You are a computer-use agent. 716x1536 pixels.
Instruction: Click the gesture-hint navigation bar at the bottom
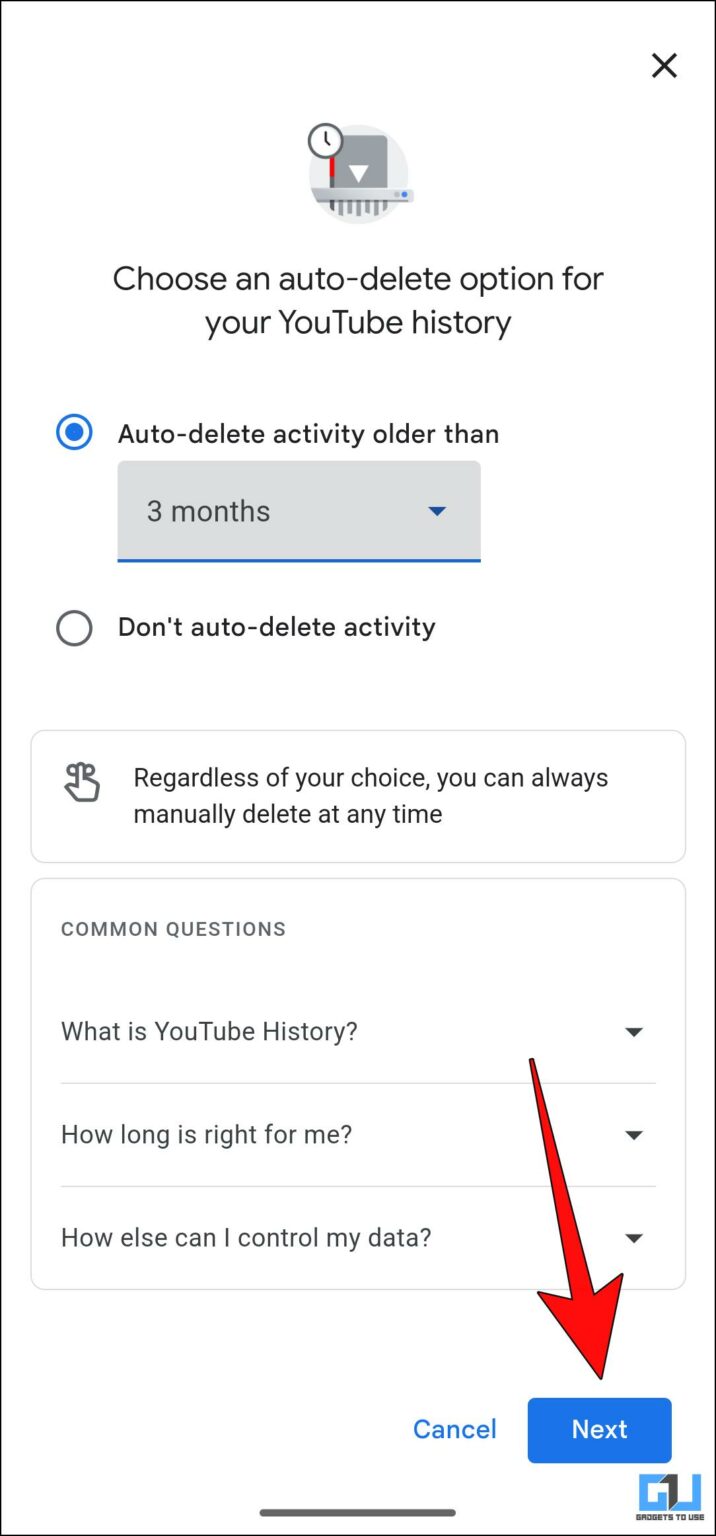[x=358, y=1513]
